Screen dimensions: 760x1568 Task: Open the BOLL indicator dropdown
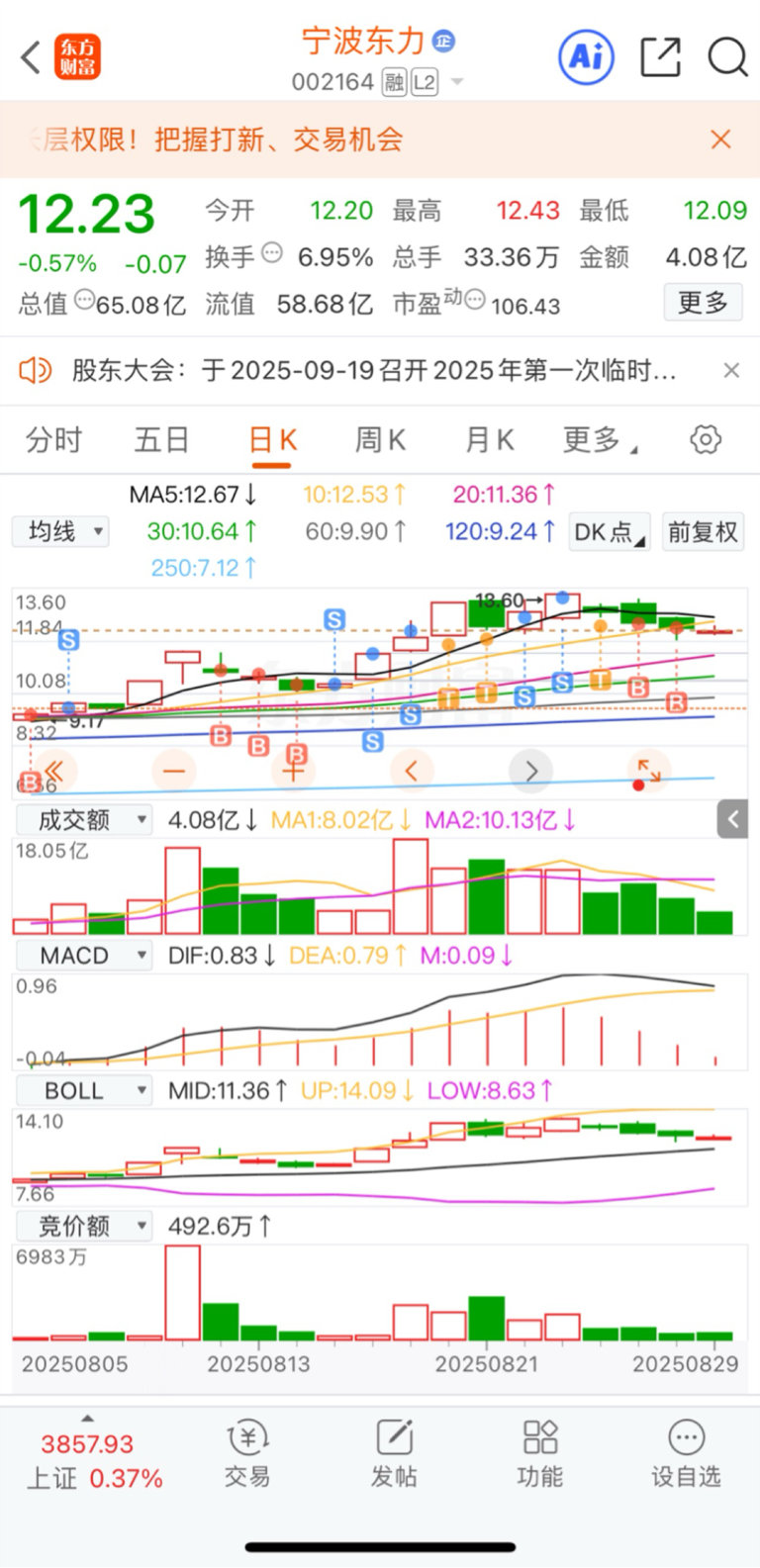[x=84, y=1091]
